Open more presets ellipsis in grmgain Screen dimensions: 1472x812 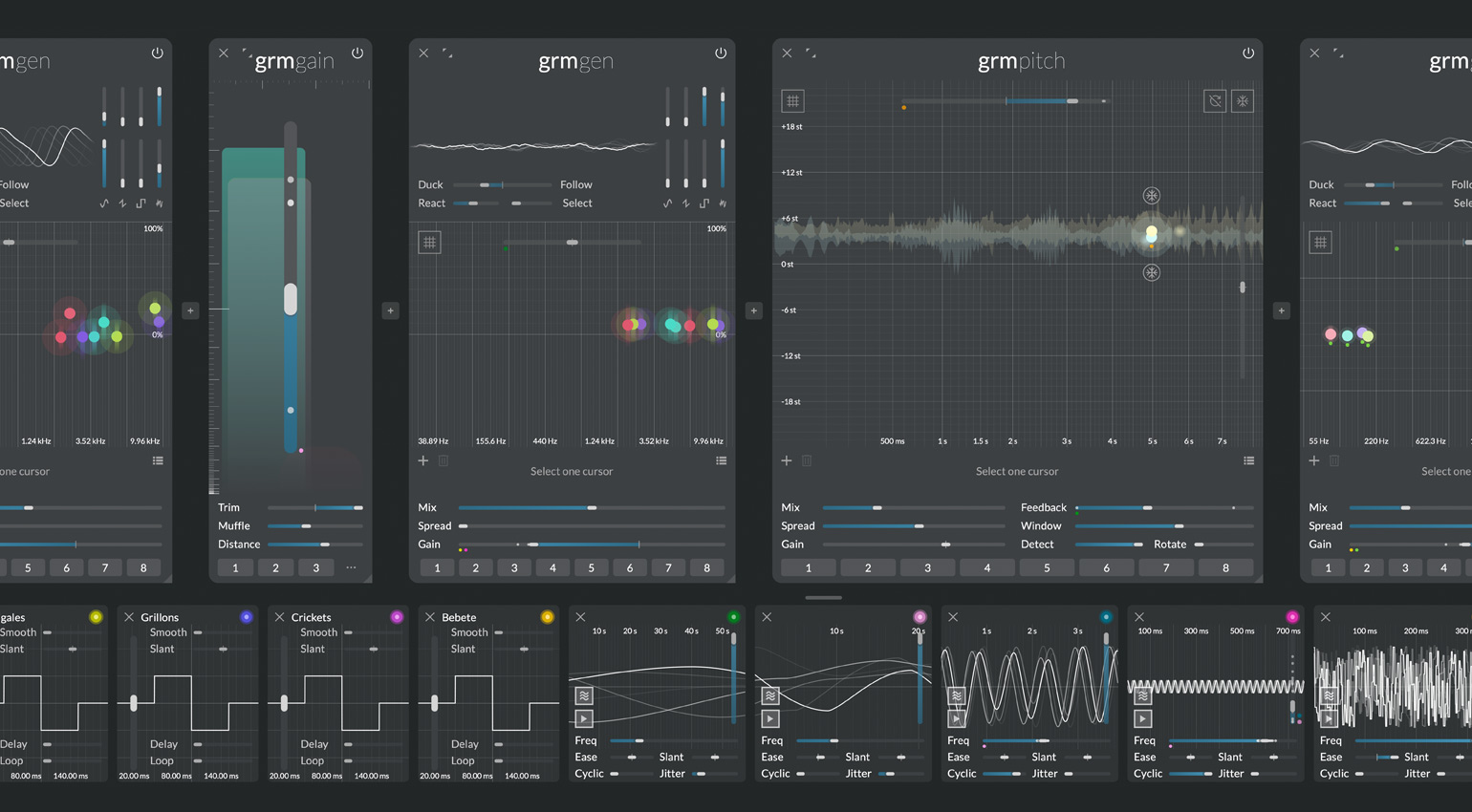pyautogui.click(x=351, y=567)
